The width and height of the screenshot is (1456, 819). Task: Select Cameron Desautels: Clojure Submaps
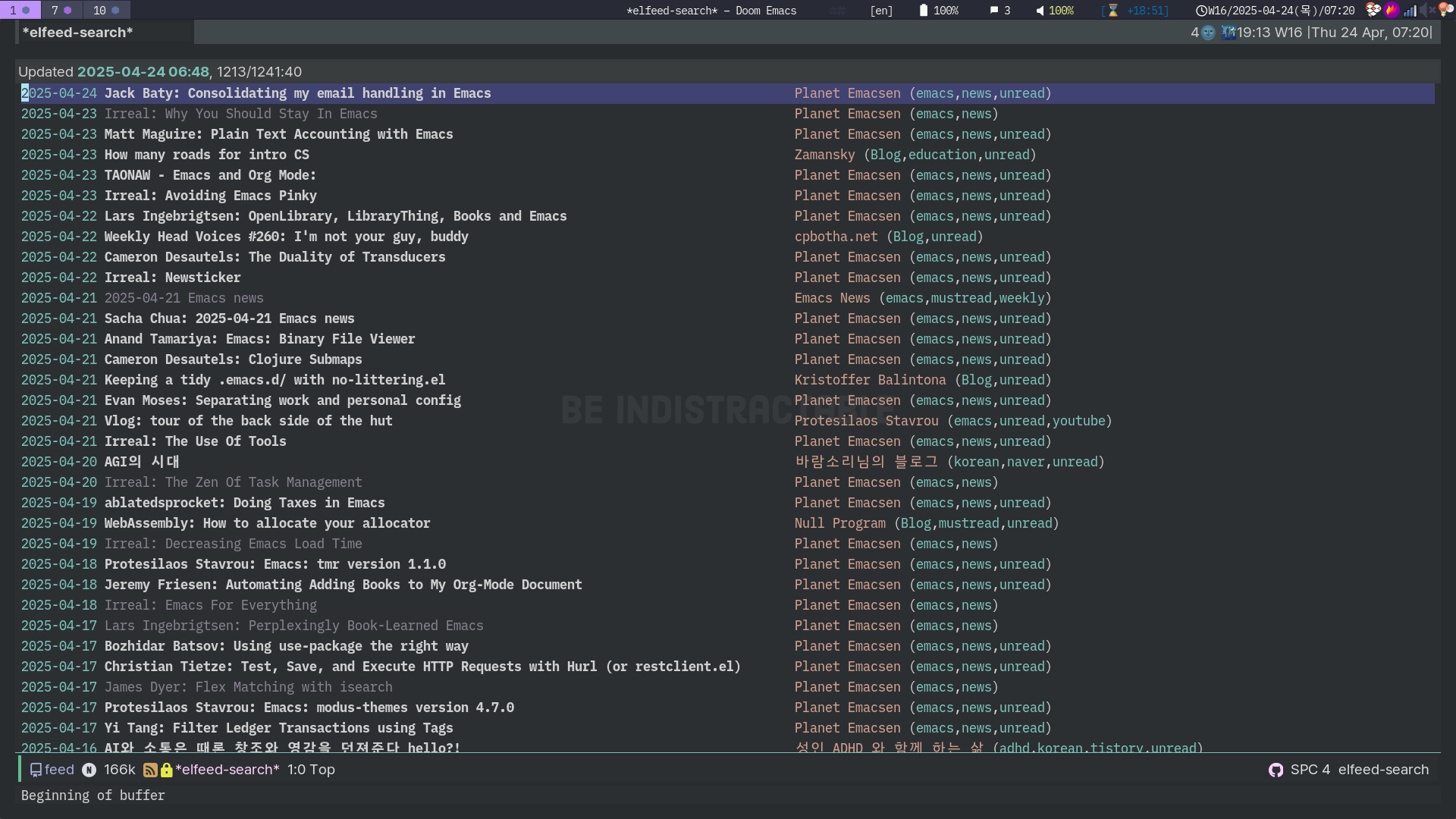(233, 359)
